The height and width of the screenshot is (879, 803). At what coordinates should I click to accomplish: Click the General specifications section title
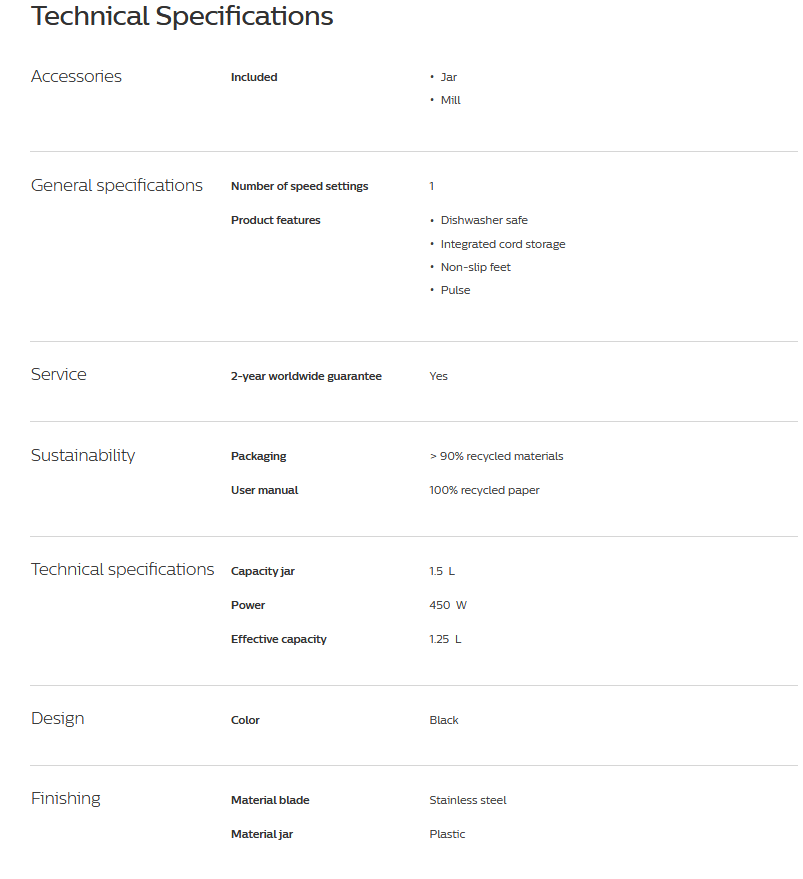pos(116,186)
